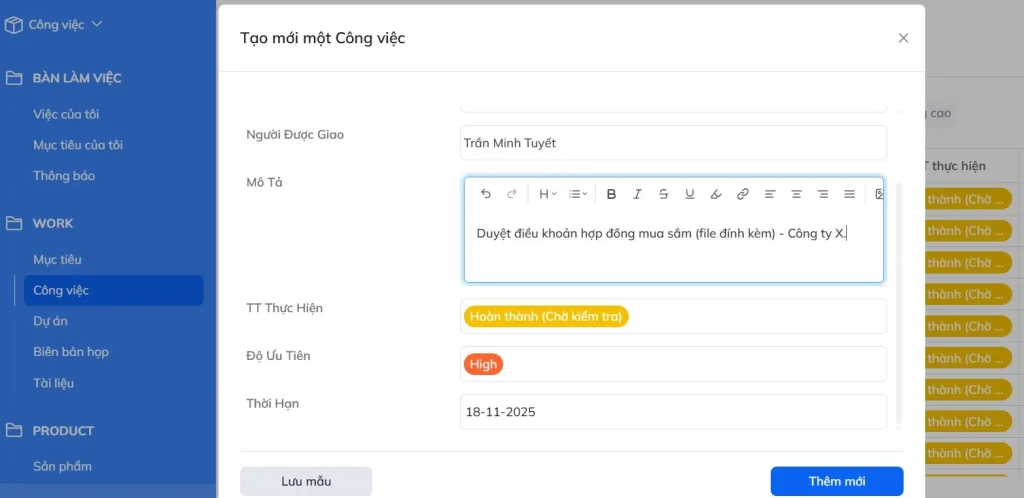
Task: Open Mục tiêu của tôi
Action: [x=78, y=145]
